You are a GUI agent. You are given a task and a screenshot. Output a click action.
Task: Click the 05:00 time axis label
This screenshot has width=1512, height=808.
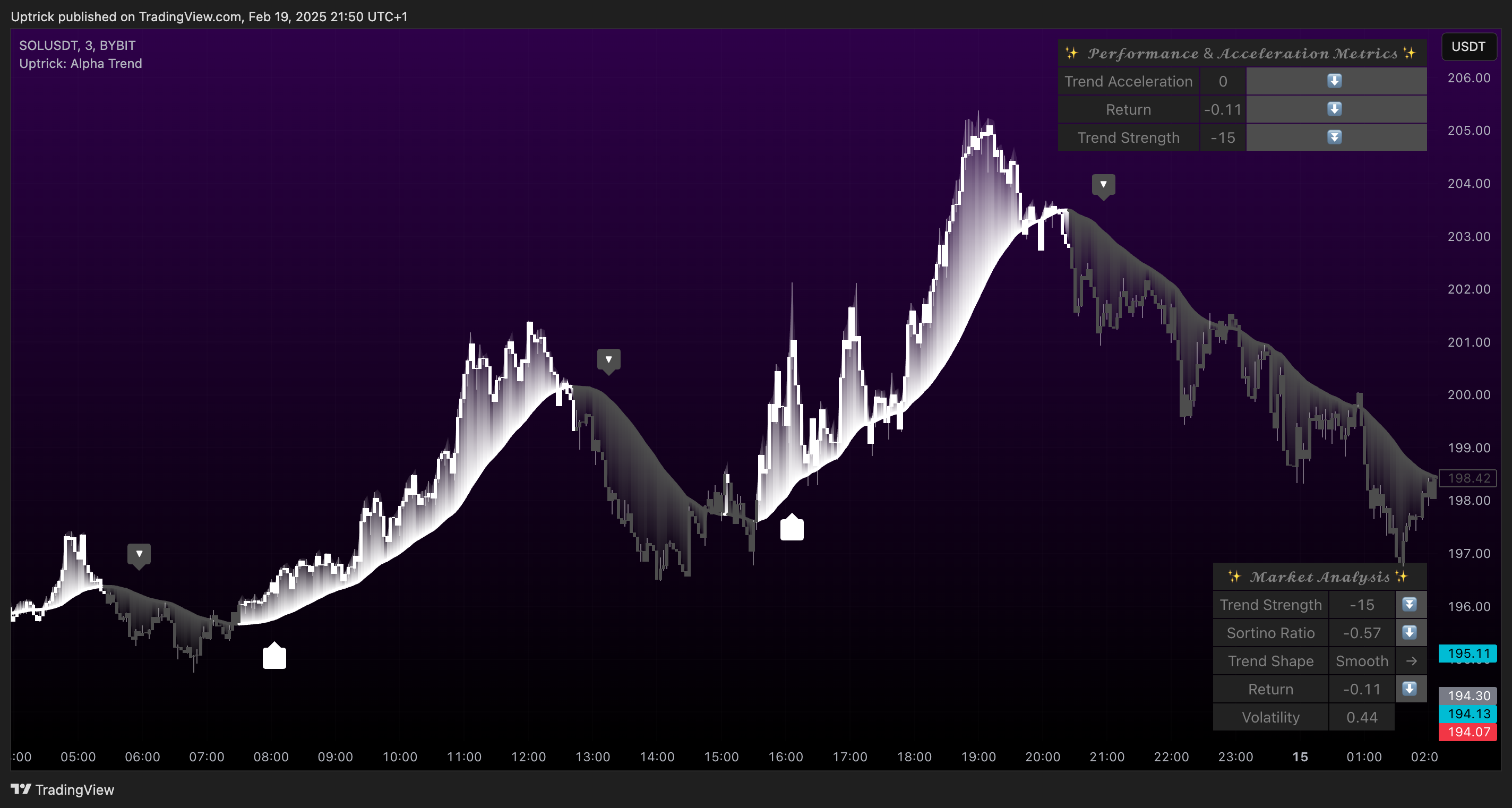coord(78,757)
